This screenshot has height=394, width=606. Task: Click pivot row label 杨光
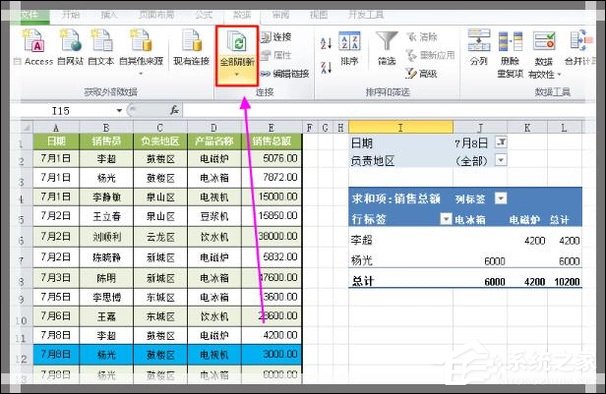[361, 260]
